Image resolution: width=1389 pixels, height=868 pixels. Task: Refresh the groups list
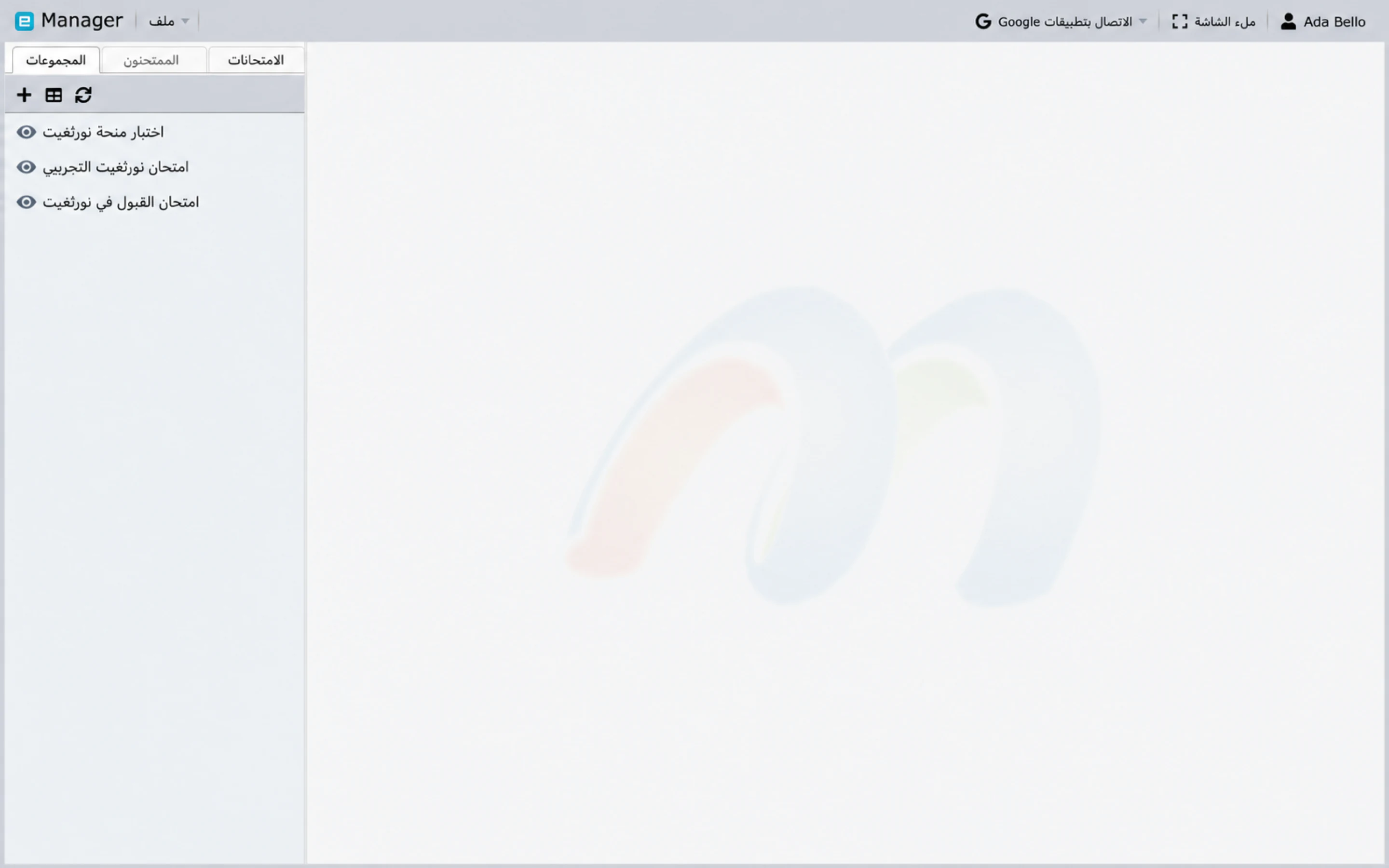[x=84, y=95]
